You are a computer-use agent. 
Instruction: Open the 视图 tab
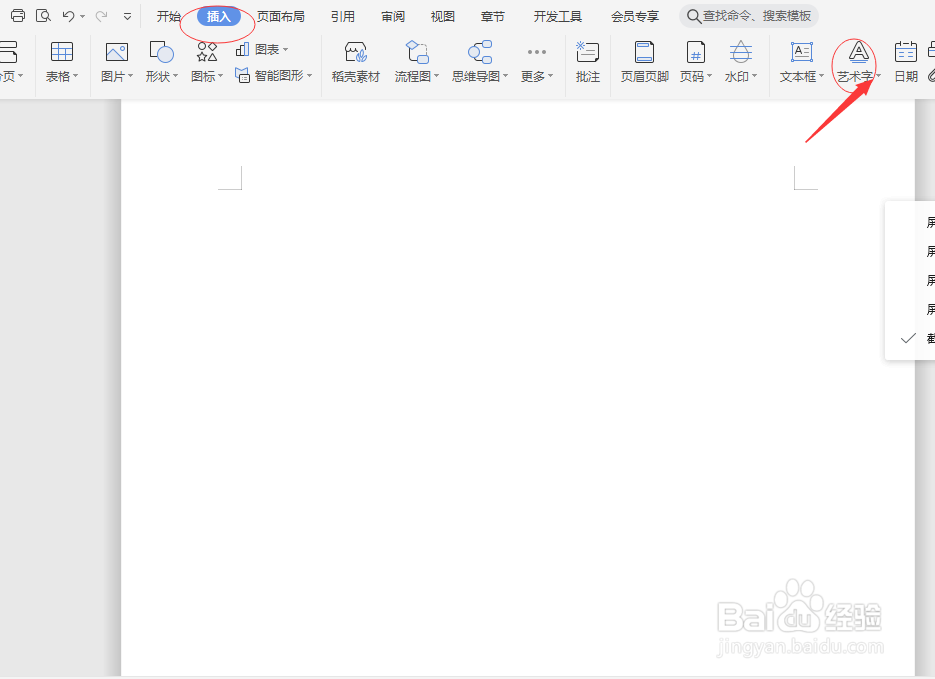click(x=442, y=17)
